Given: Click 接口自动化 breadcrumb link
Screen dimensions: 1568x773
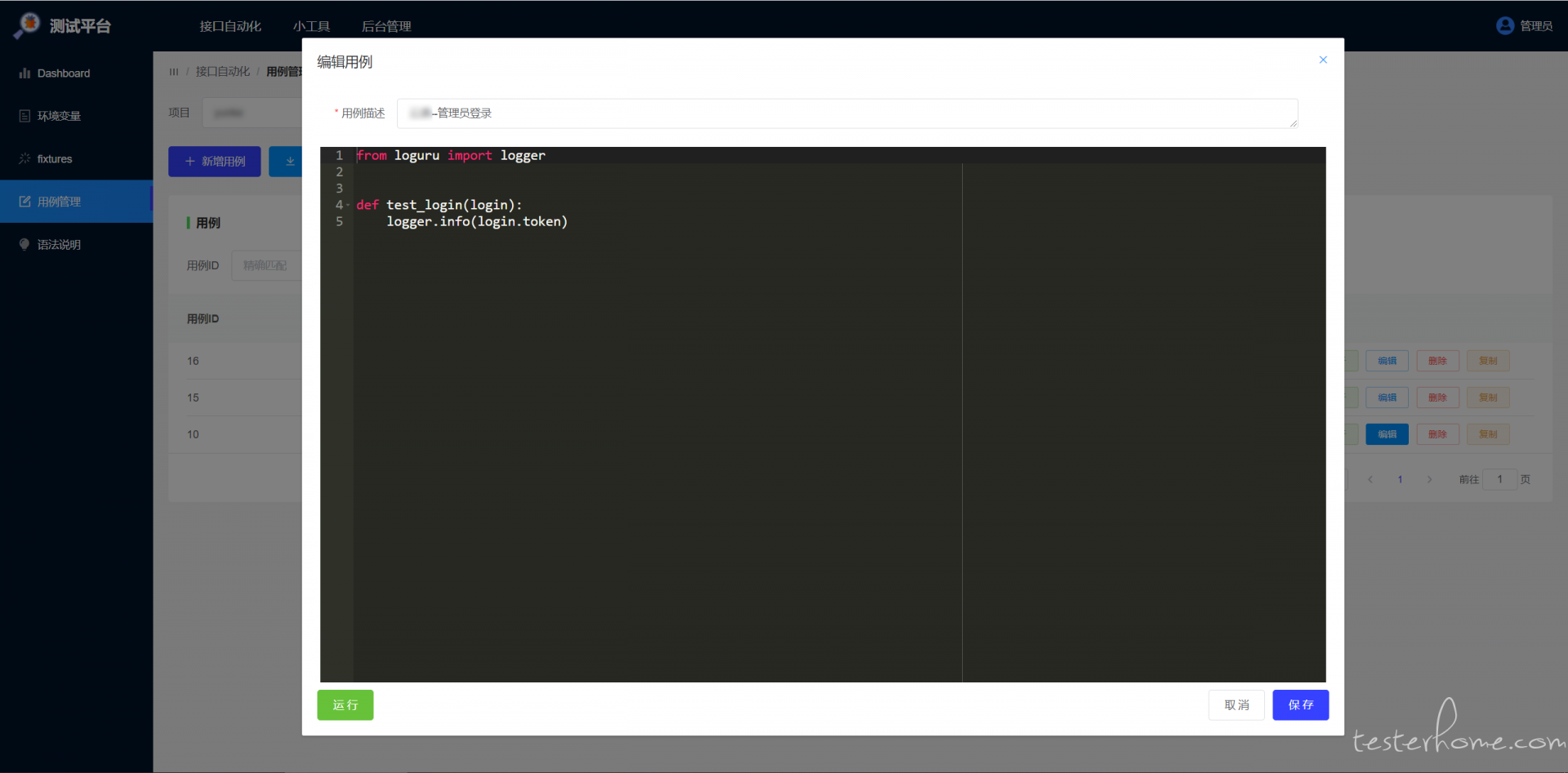Looking at the screenshot, I should (223, 72).
